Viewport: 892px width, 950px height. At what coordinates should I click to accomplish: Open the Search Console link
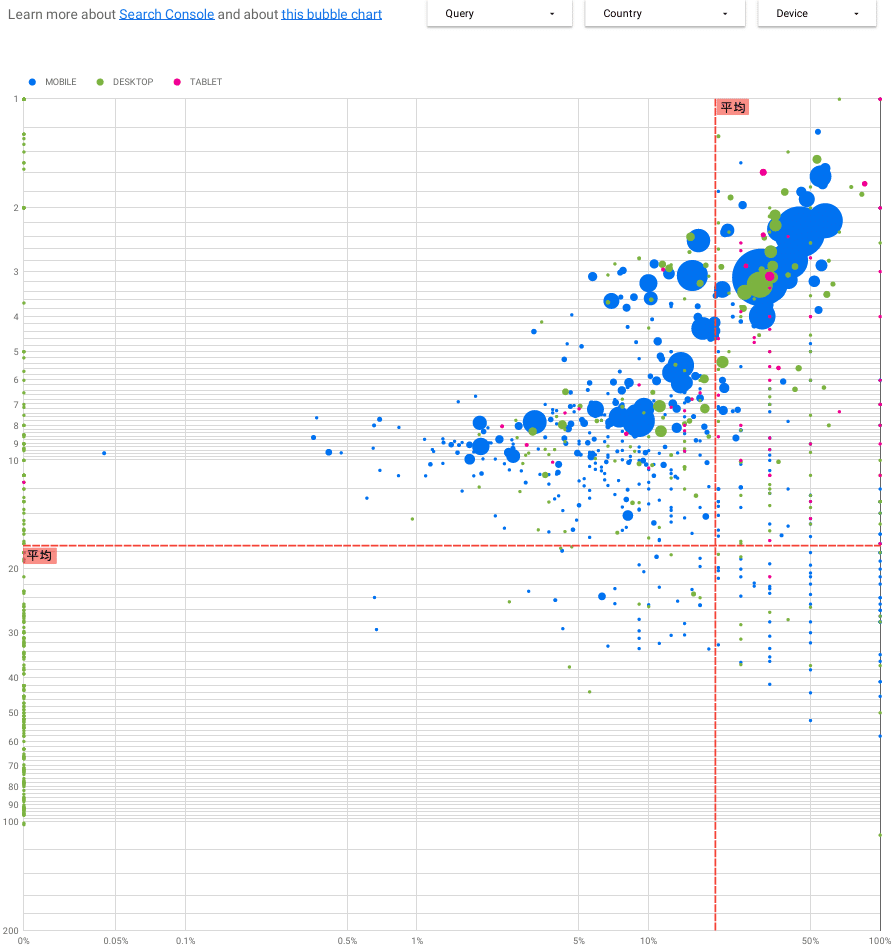(167, 14)
